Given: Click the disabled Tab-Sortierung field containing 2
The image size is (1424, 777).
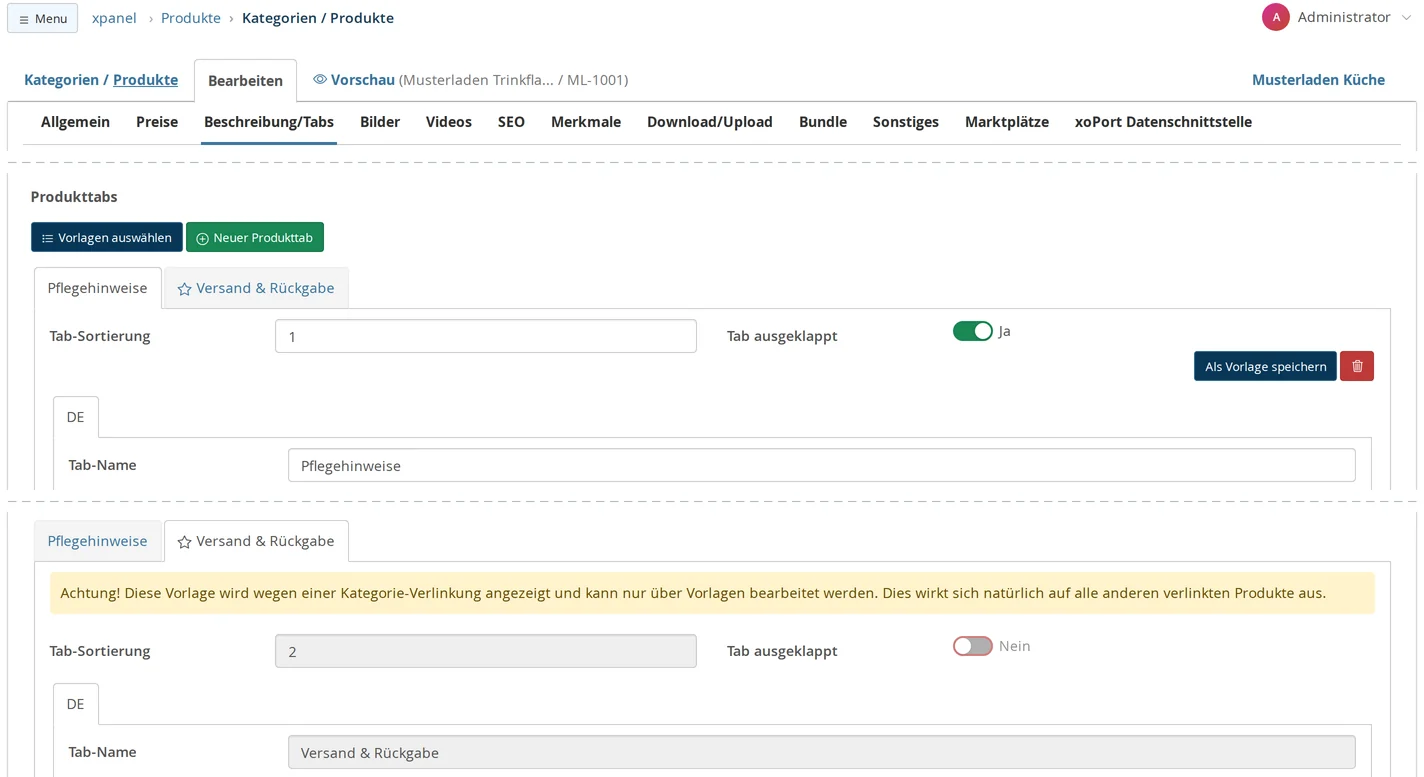Looking at the screenshot, I should tap(486, 651).
